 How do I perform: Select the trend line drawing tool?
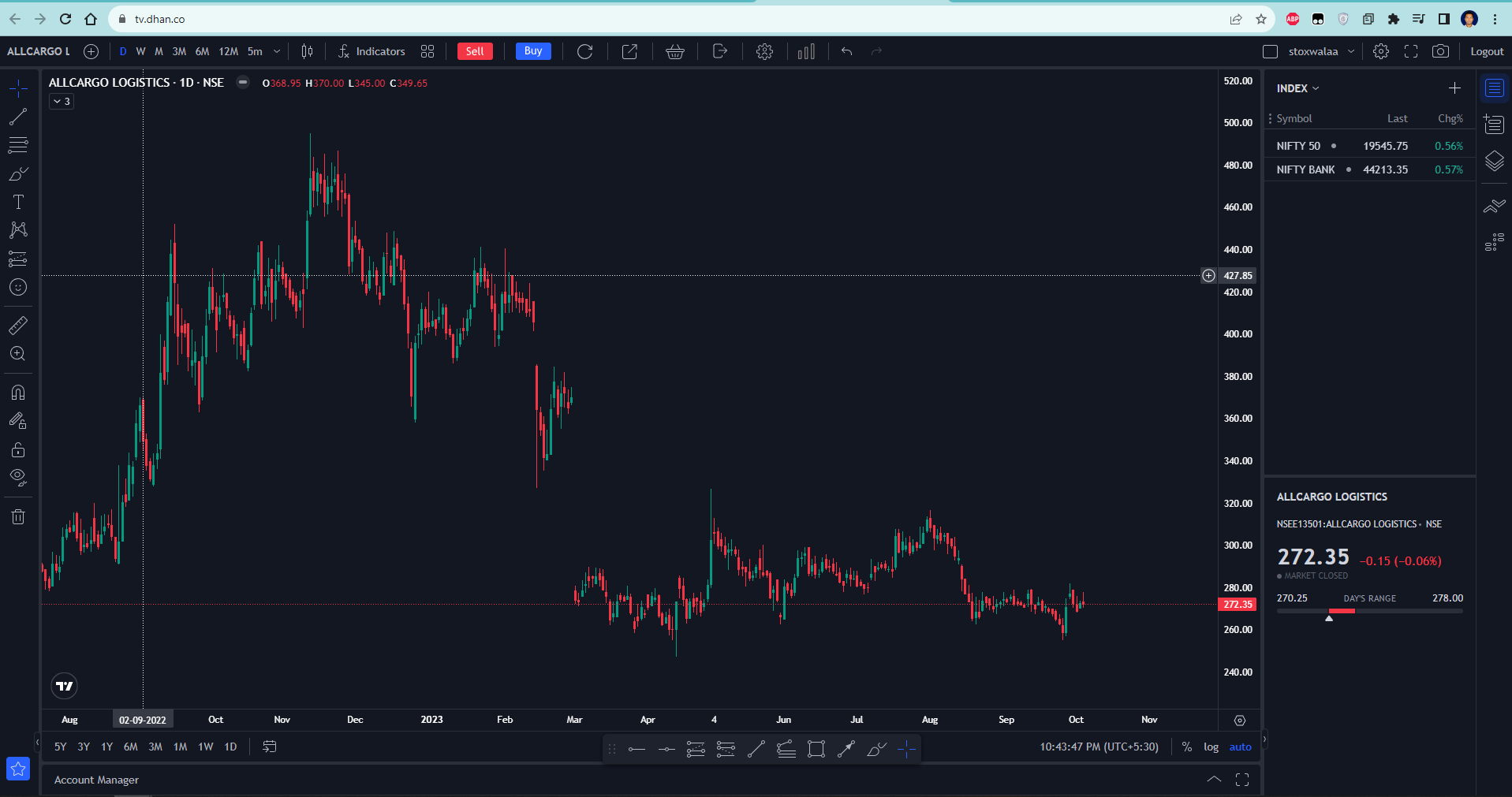coord(18,117)
